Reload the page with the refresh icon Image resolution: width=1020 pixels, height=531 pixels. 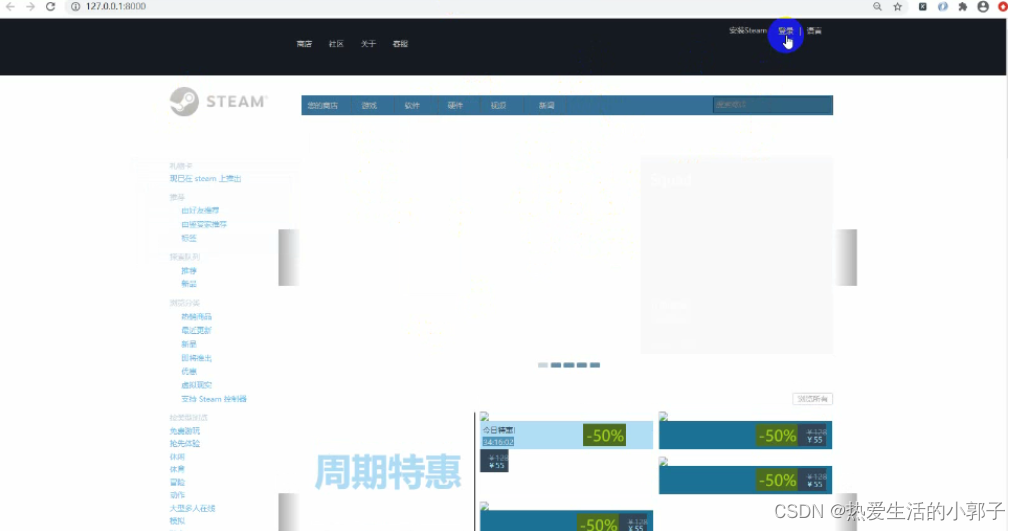[51, 7]
